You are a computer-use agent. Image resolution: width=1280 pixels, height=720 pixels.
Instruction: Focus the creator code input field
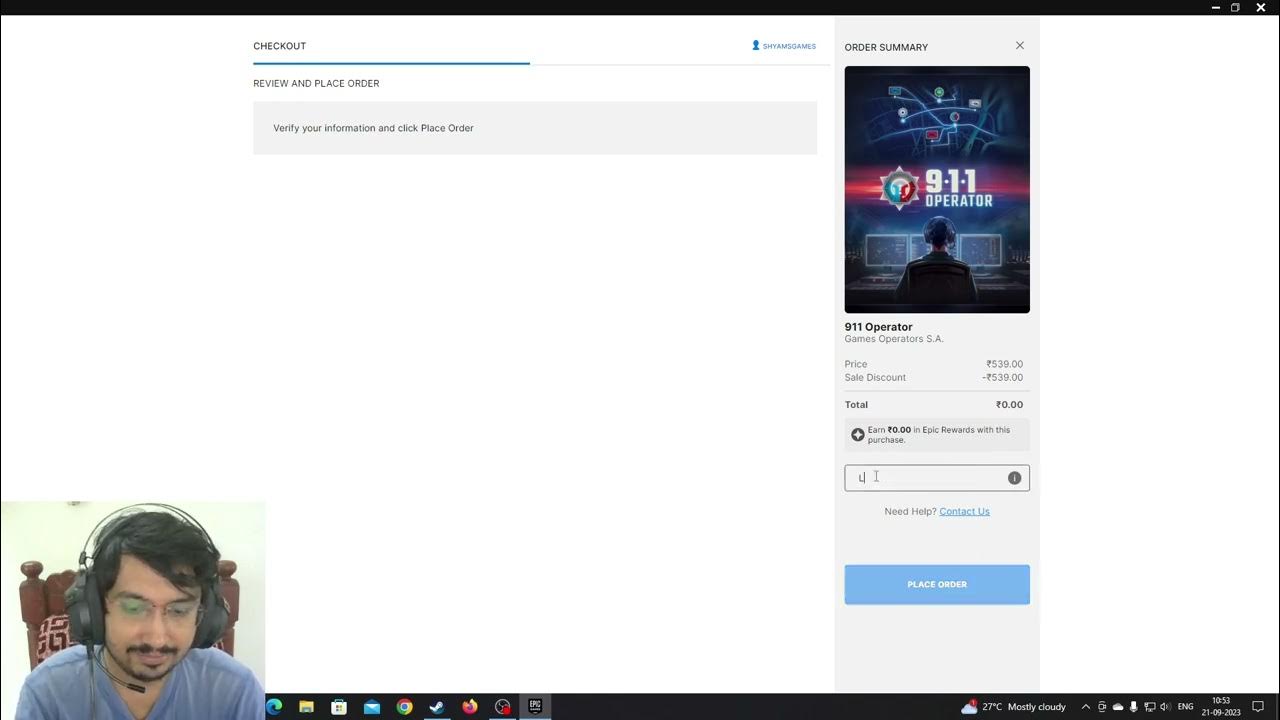937,478
